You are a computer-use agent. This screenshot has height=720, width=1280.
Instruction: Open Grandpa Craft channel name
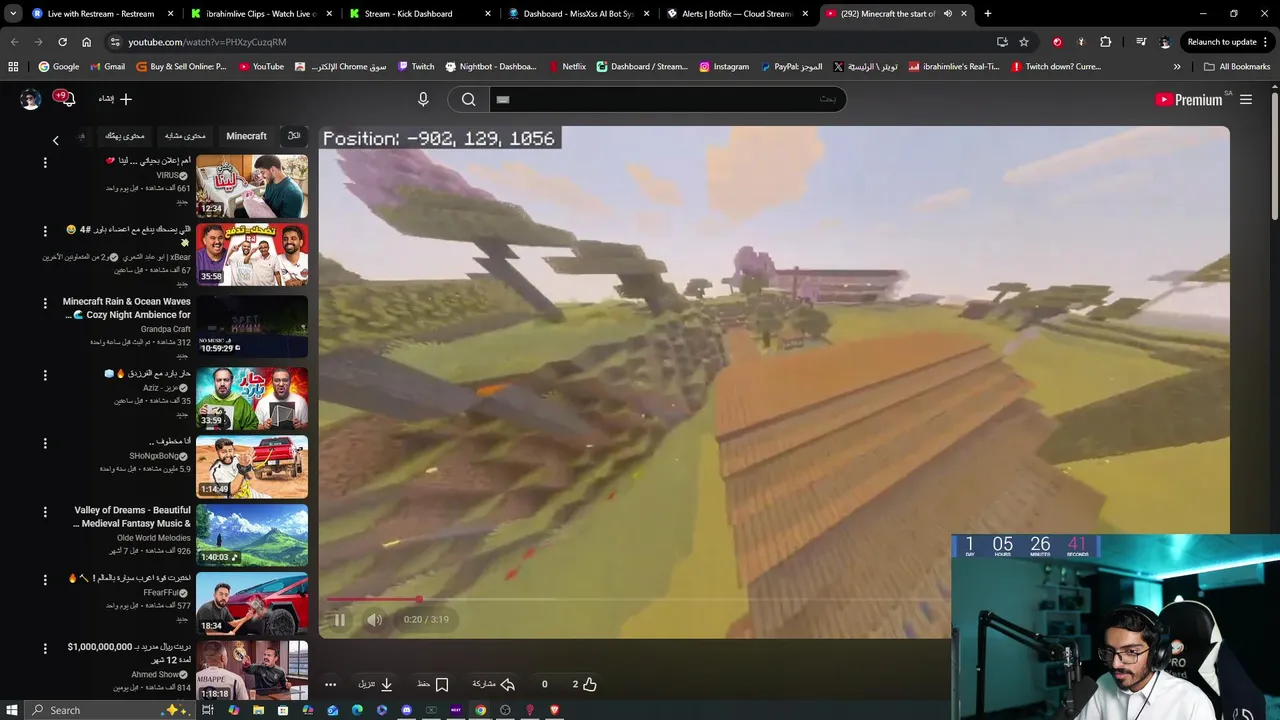(165, 329)
